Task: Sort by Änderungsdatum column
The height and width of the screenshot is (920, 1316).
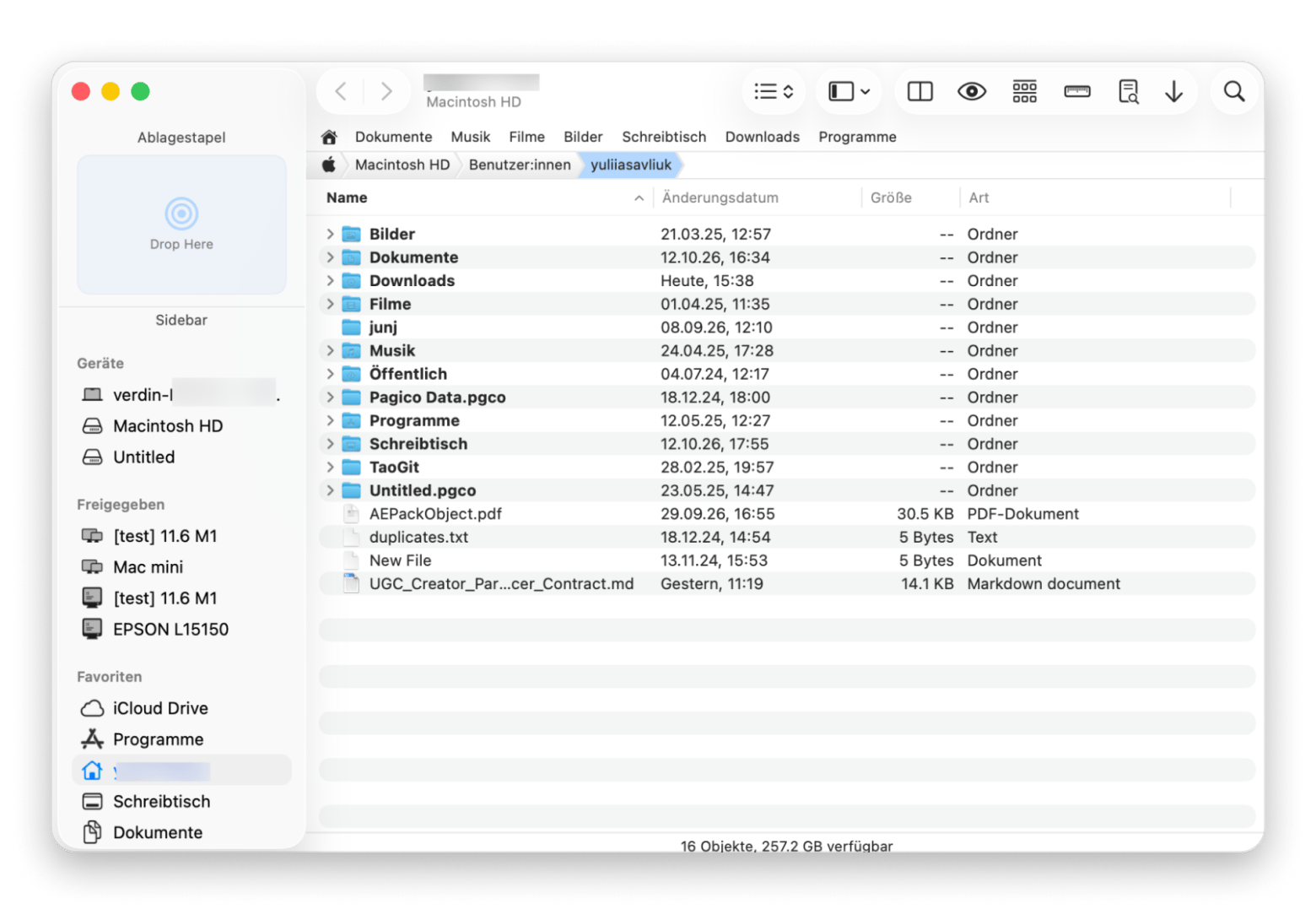Action: (720, 198)
